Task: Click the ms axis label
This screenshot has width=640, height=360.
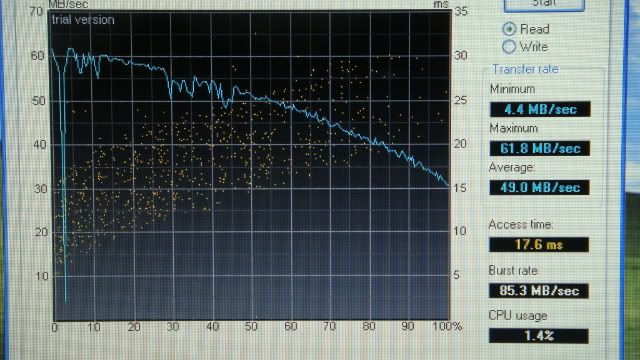Action: click(441, 4)
